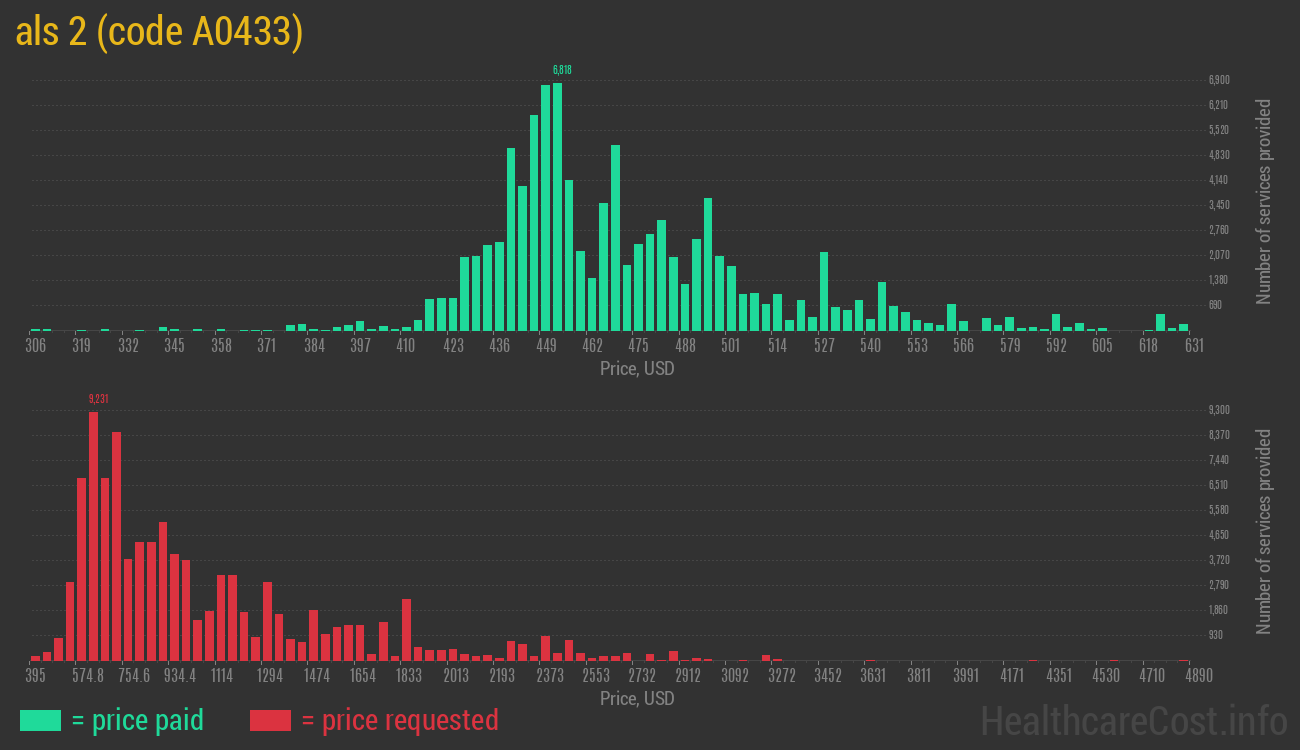The width and height of the screenshot is (1300, 750).
Task: Click the 'price requested' legend text
Action: (x=399, y=720)
